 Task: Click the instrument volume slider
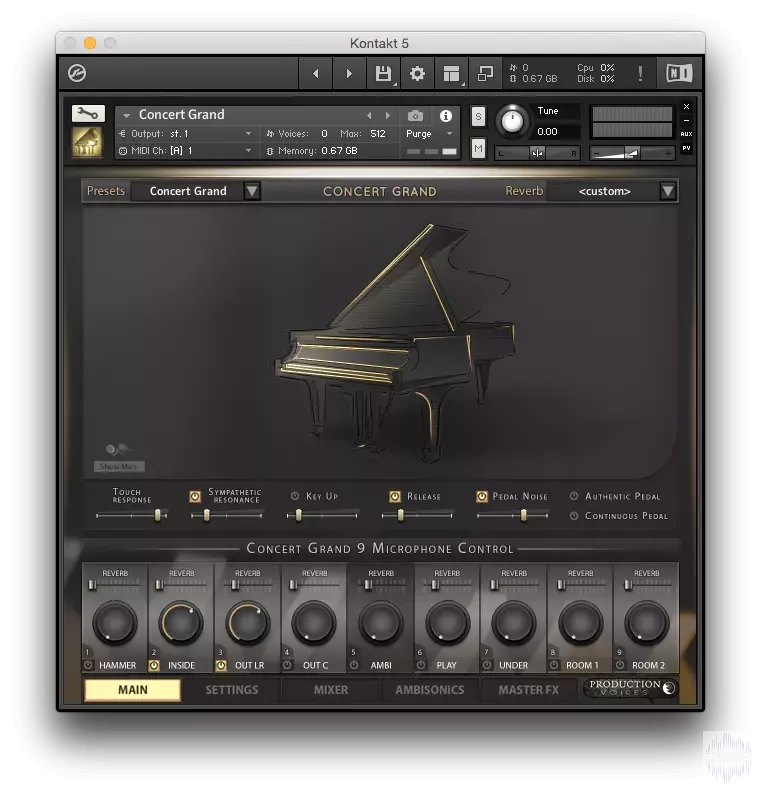pyautogui.click(x=632, y=153)
